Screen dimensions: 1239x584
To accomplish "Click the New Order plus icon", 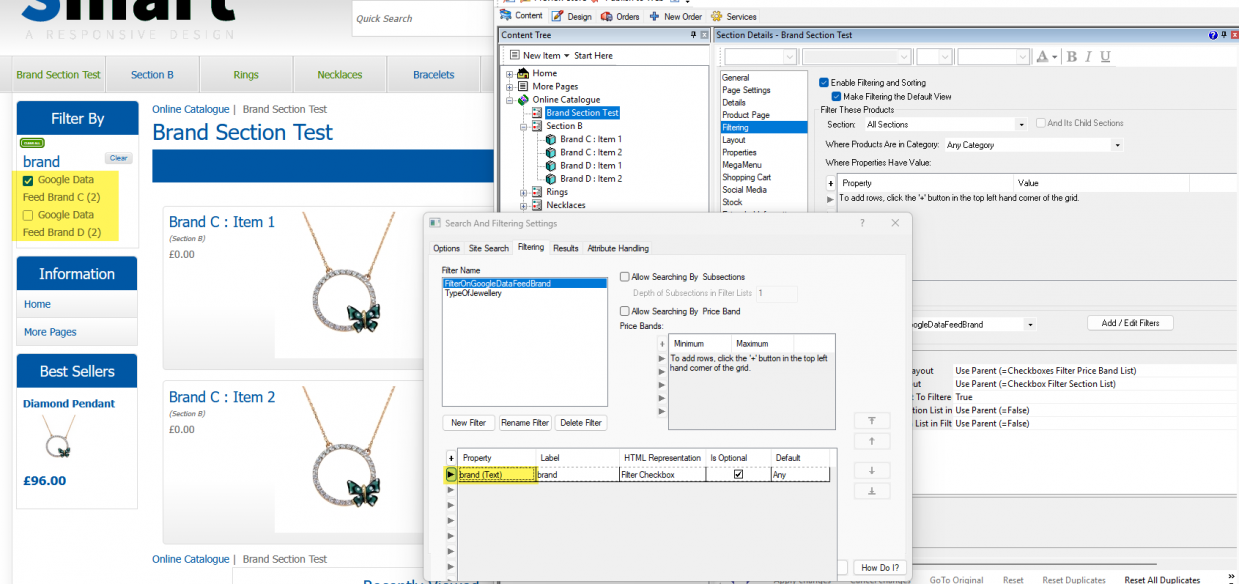I will pos(654,17).
